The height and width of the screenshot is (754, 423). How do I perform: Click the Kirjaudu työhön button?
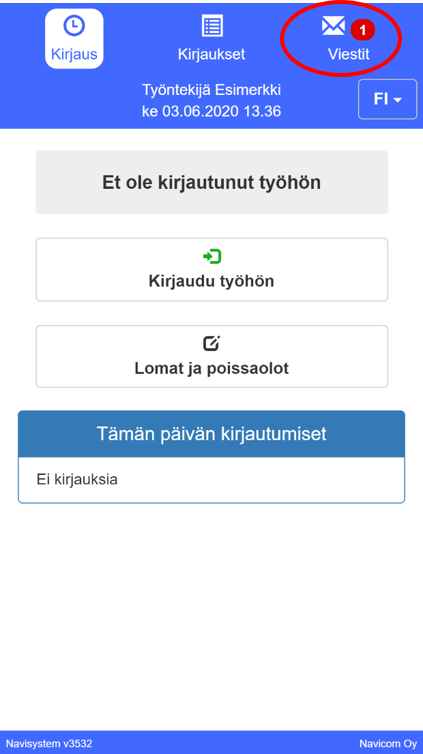tap(212, 270)
